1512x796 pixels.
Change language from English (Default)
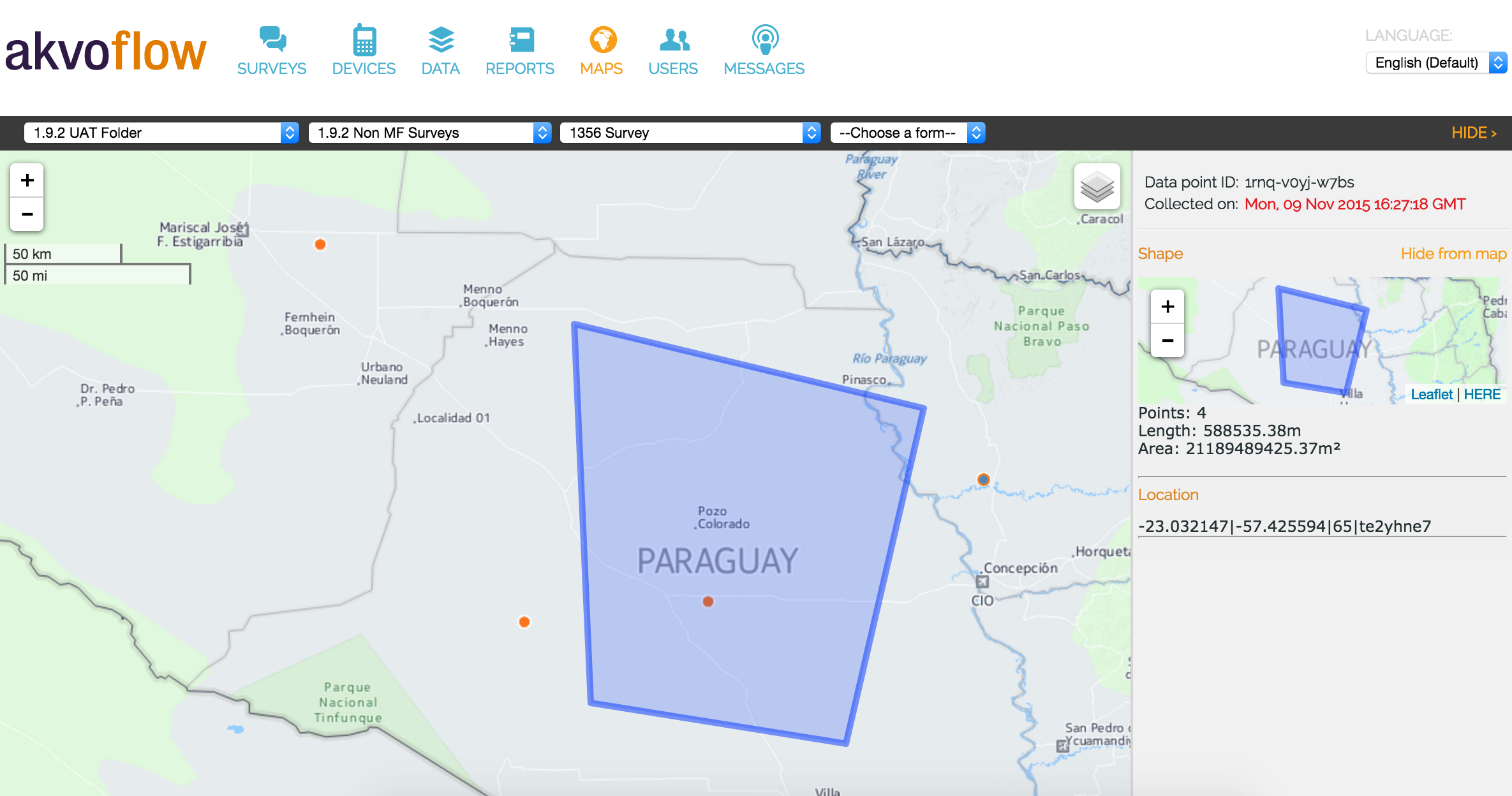click(1435, 63)
